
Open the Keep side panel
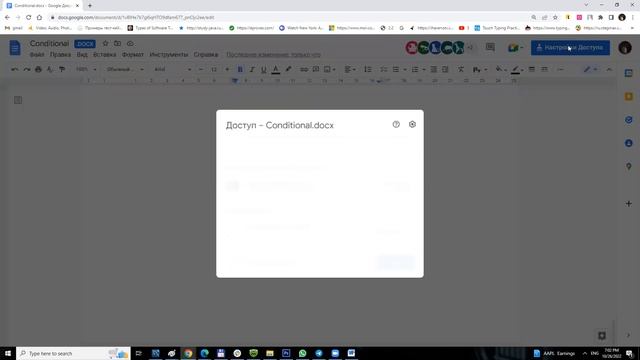click(629, 96)
